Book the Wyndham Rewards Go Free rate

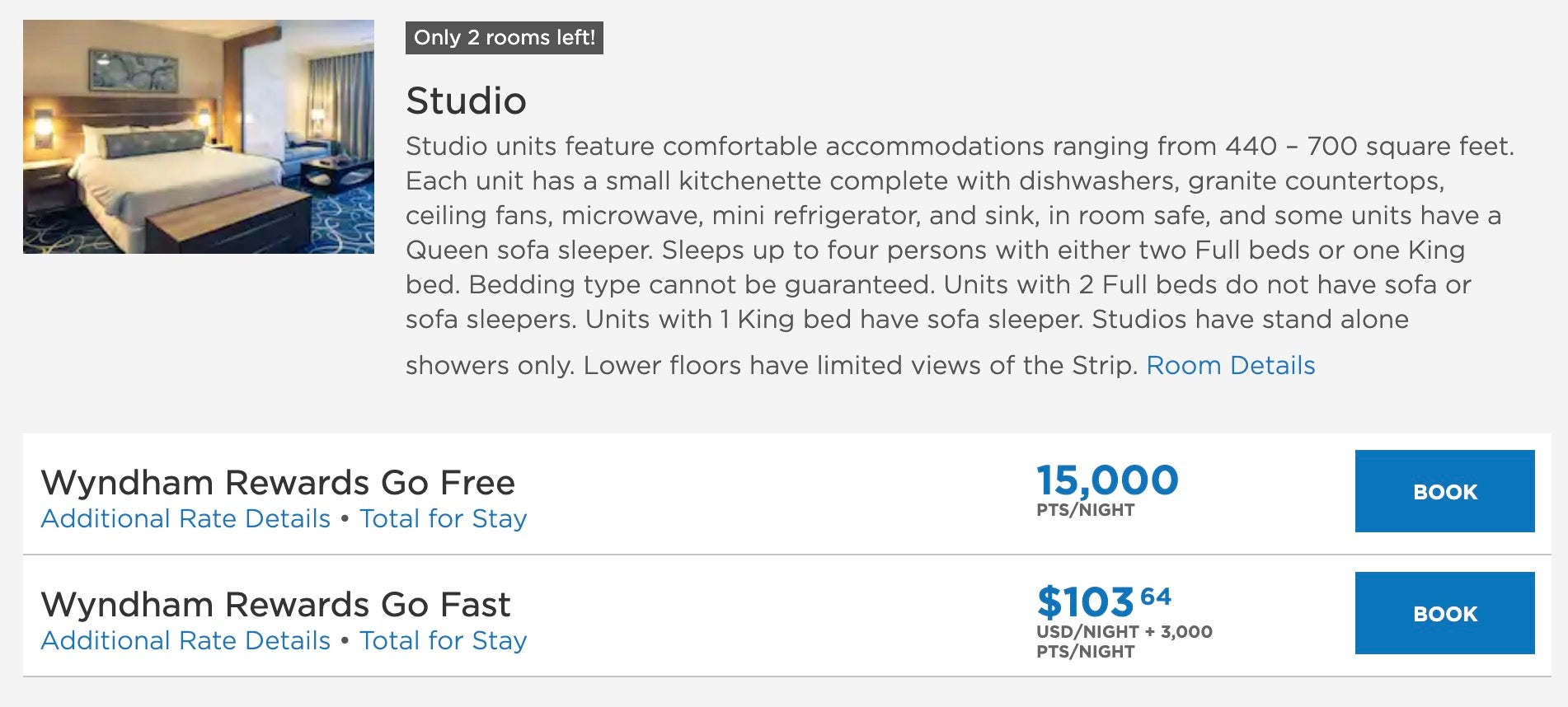(x=1444, y=492)
